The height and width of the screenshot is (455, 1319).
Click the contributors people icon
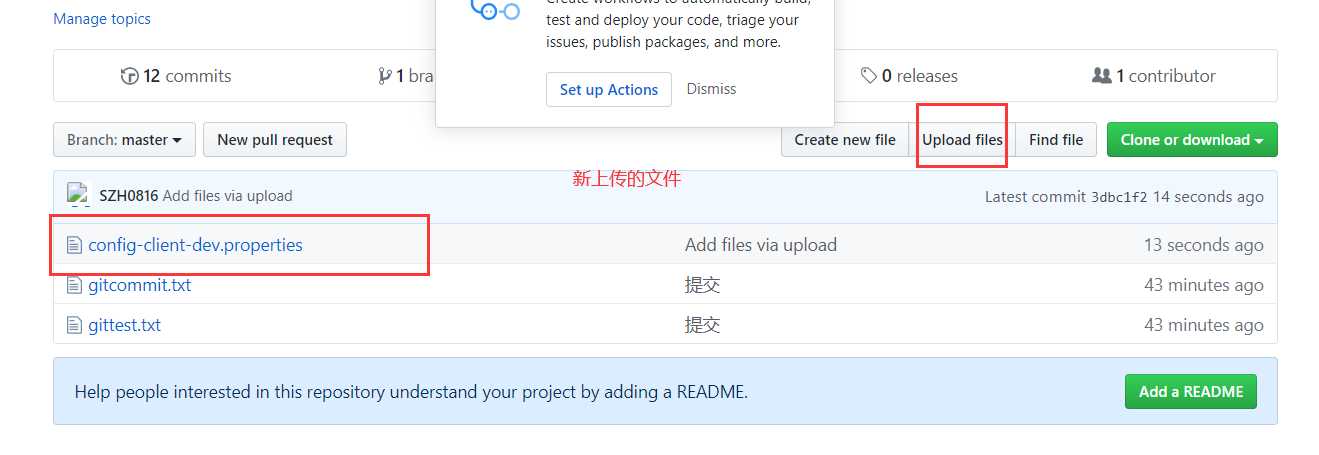click(x=1101, y=76)
